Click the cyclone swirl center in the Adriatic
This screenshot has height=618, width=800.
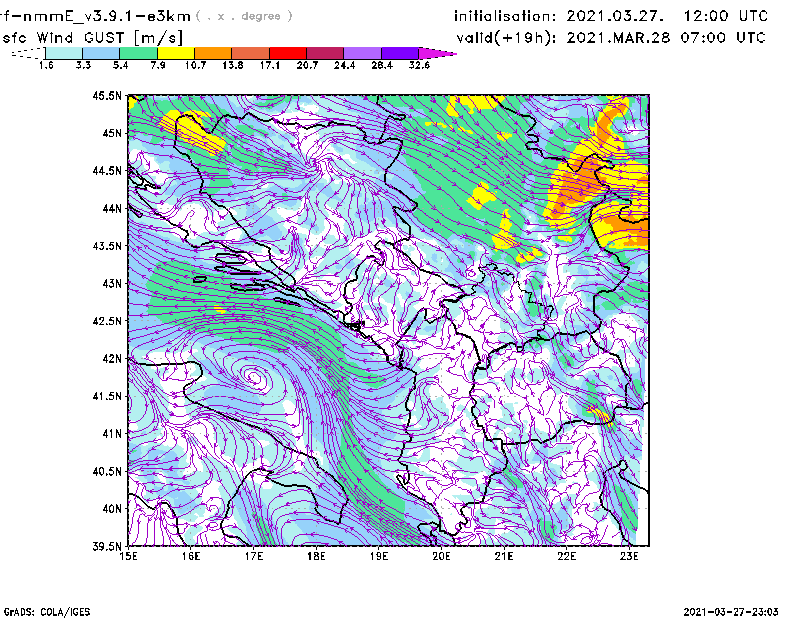coord(254,378)
